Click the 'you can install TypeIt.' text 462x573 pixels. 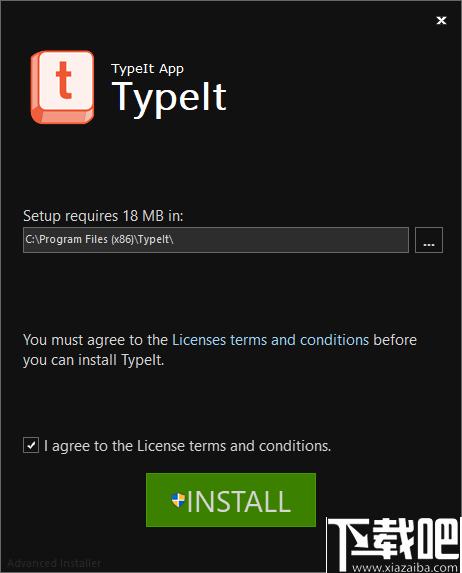(94, 360)
